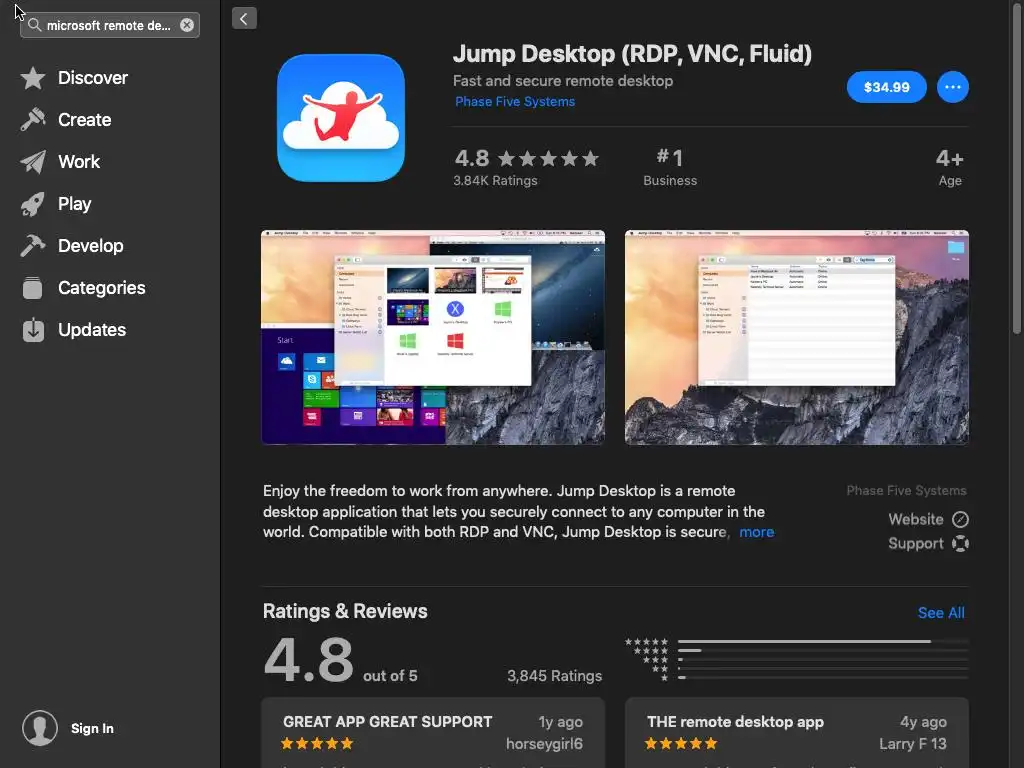Click the Support lifebuoy icon
This screenshot has width=1024, height=768.
pyautogui.click(x=960, y=543)
